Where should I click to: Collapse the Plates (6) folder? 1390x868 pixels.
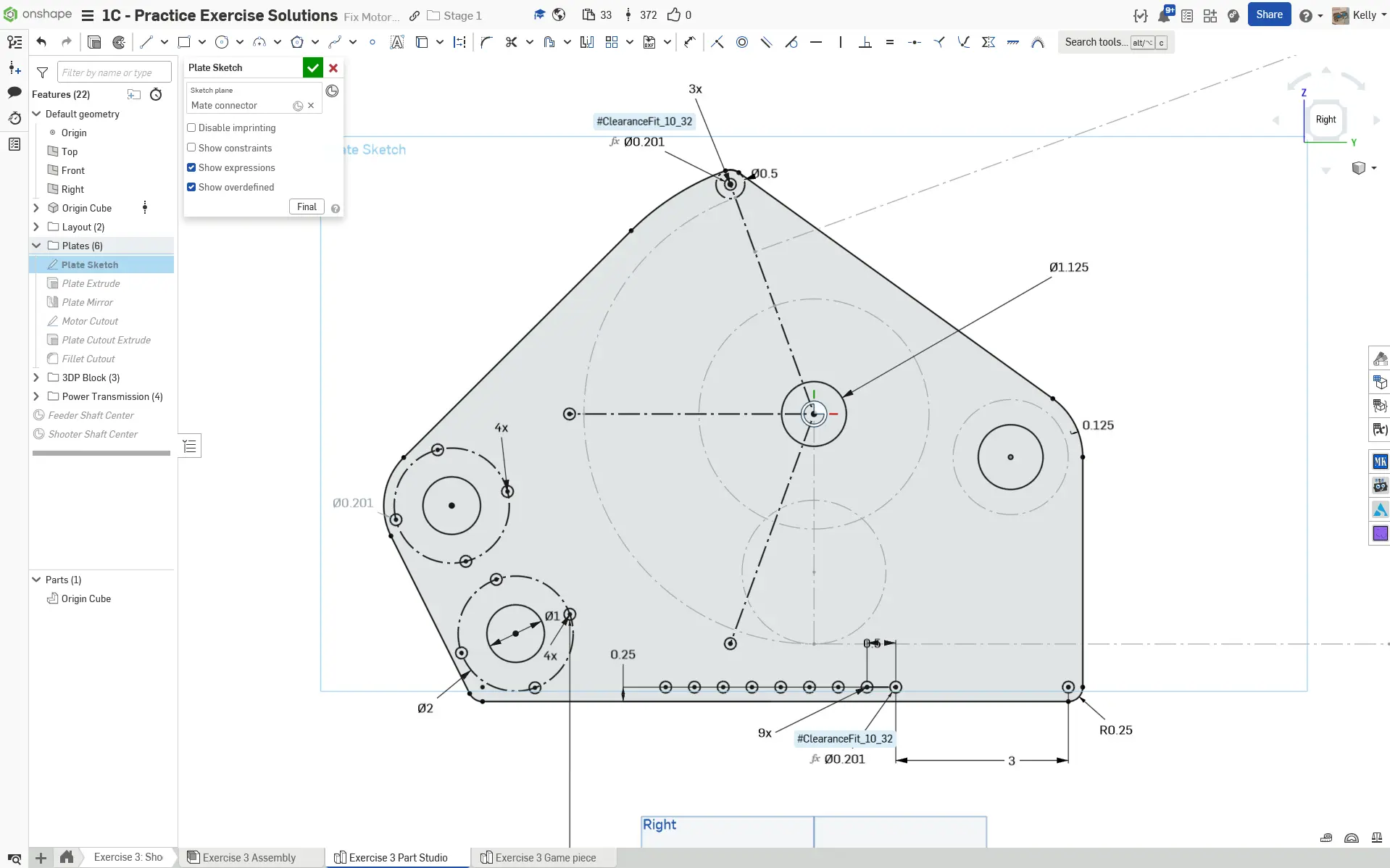[x=36, y=246]
